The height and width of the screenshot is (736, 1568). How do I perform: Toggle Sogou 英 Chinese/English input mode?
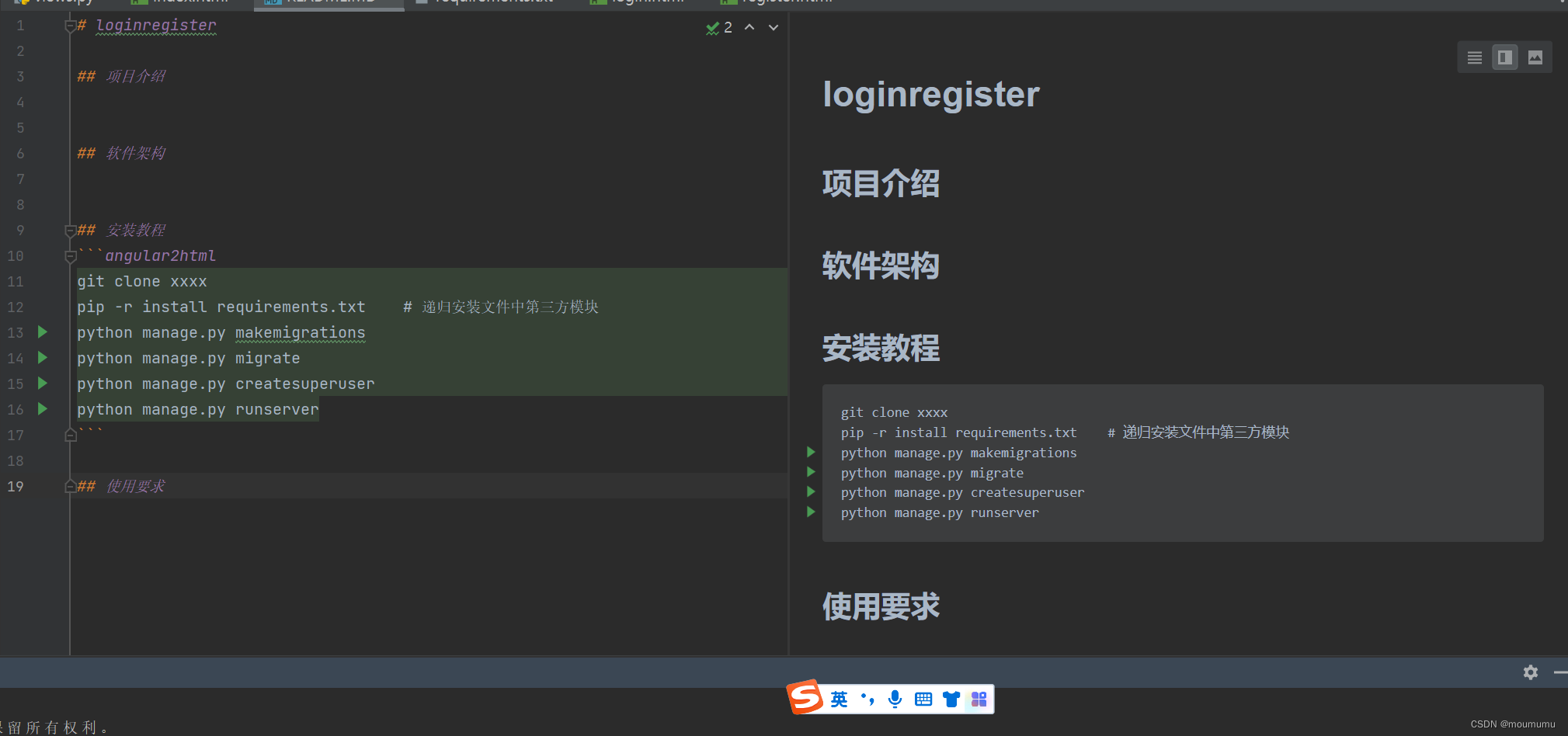[840, 700]
